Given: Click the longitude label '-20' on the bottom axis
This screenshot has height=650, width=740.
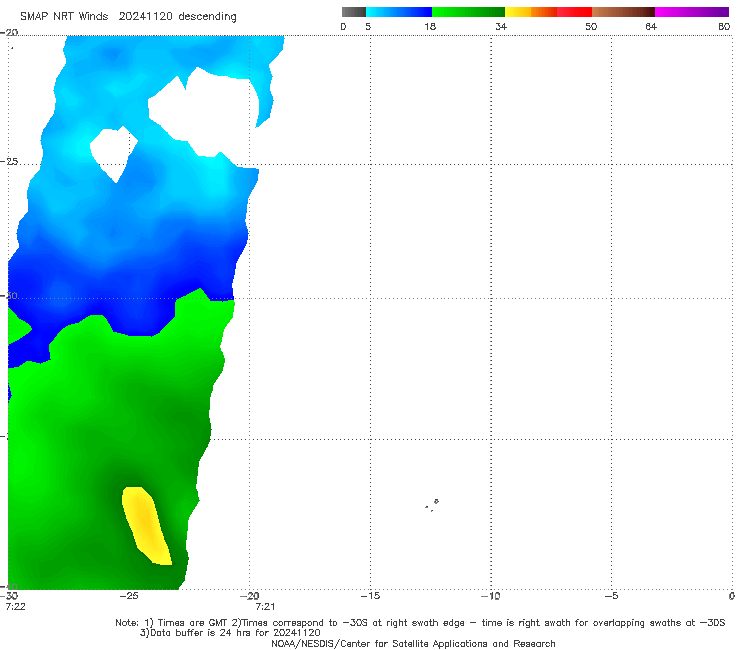Looking at the screenshot, I should point(250,596).
